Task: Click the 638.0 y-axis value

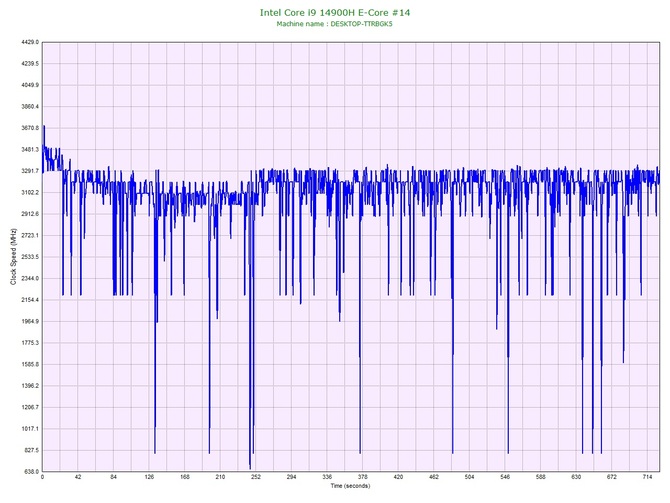Action: pos(31,472)
